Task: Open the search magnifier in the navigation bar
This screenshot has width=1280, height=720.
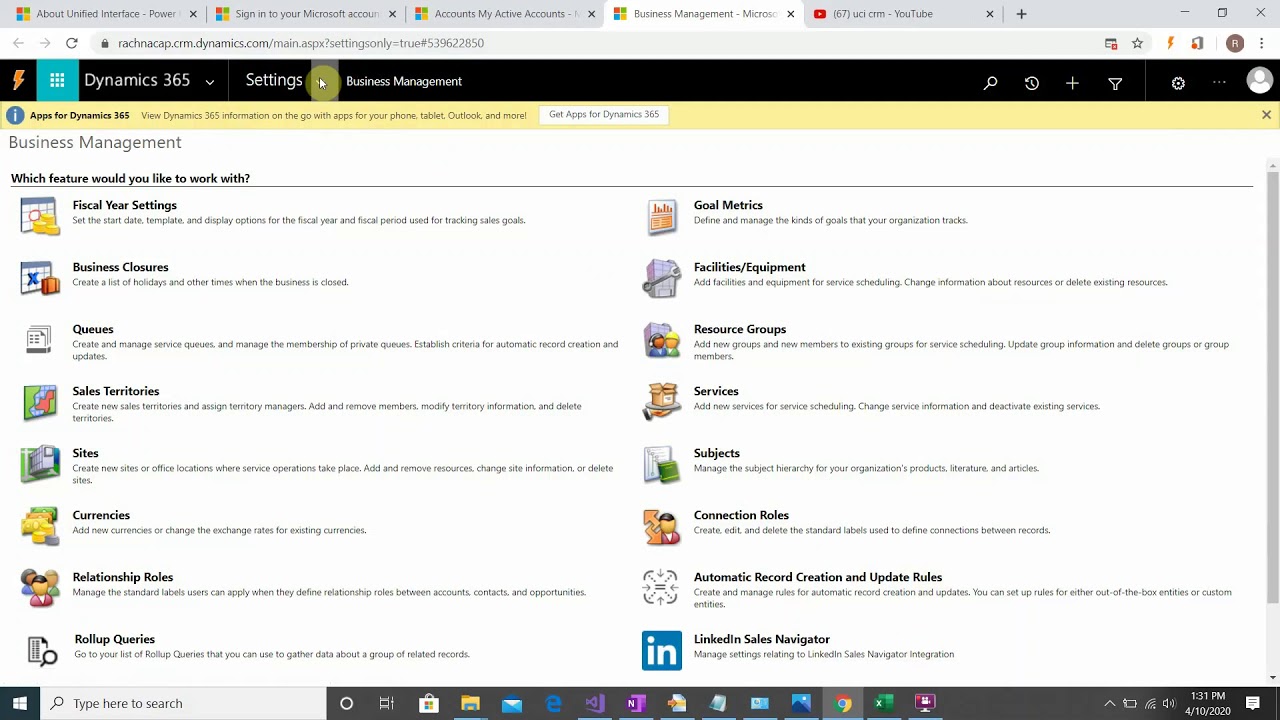Action: 990,83
